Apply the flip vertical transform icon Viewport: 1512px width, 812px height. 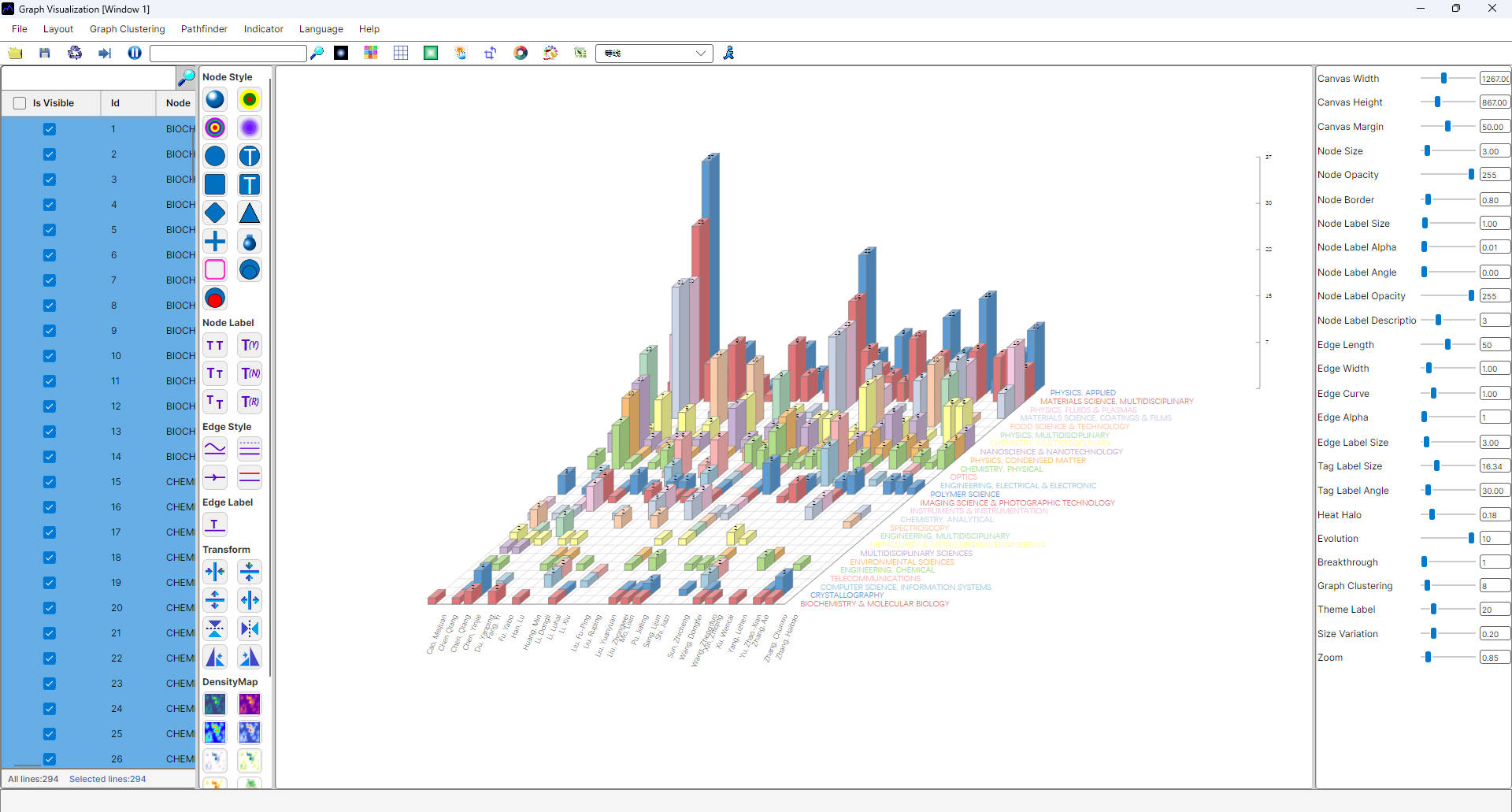click(215, 629)
